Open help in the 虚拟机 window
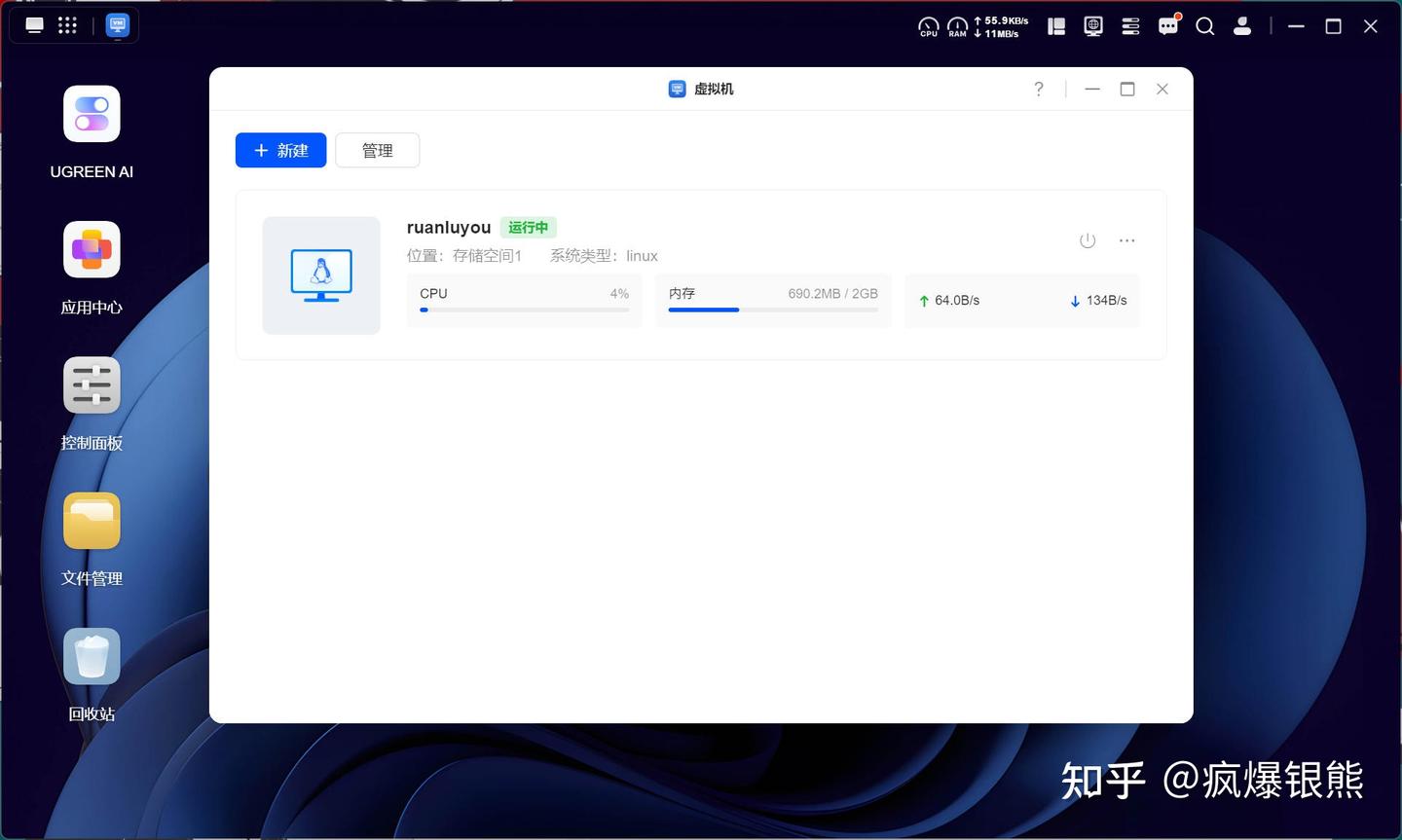Screen dimensions: 1402x840 pyautogui.click(x=1039, y=89)
